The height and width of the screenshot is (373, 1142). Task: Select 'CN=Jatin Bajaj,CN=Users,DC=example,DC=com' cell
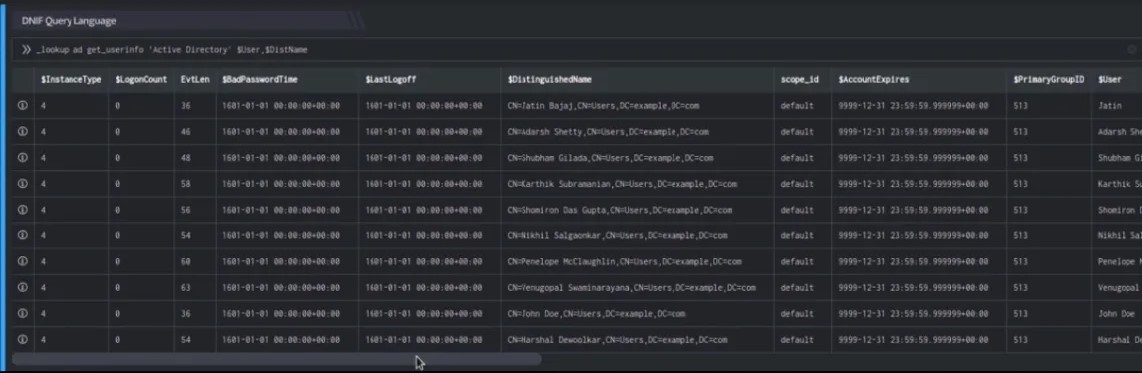pos(603,106)
